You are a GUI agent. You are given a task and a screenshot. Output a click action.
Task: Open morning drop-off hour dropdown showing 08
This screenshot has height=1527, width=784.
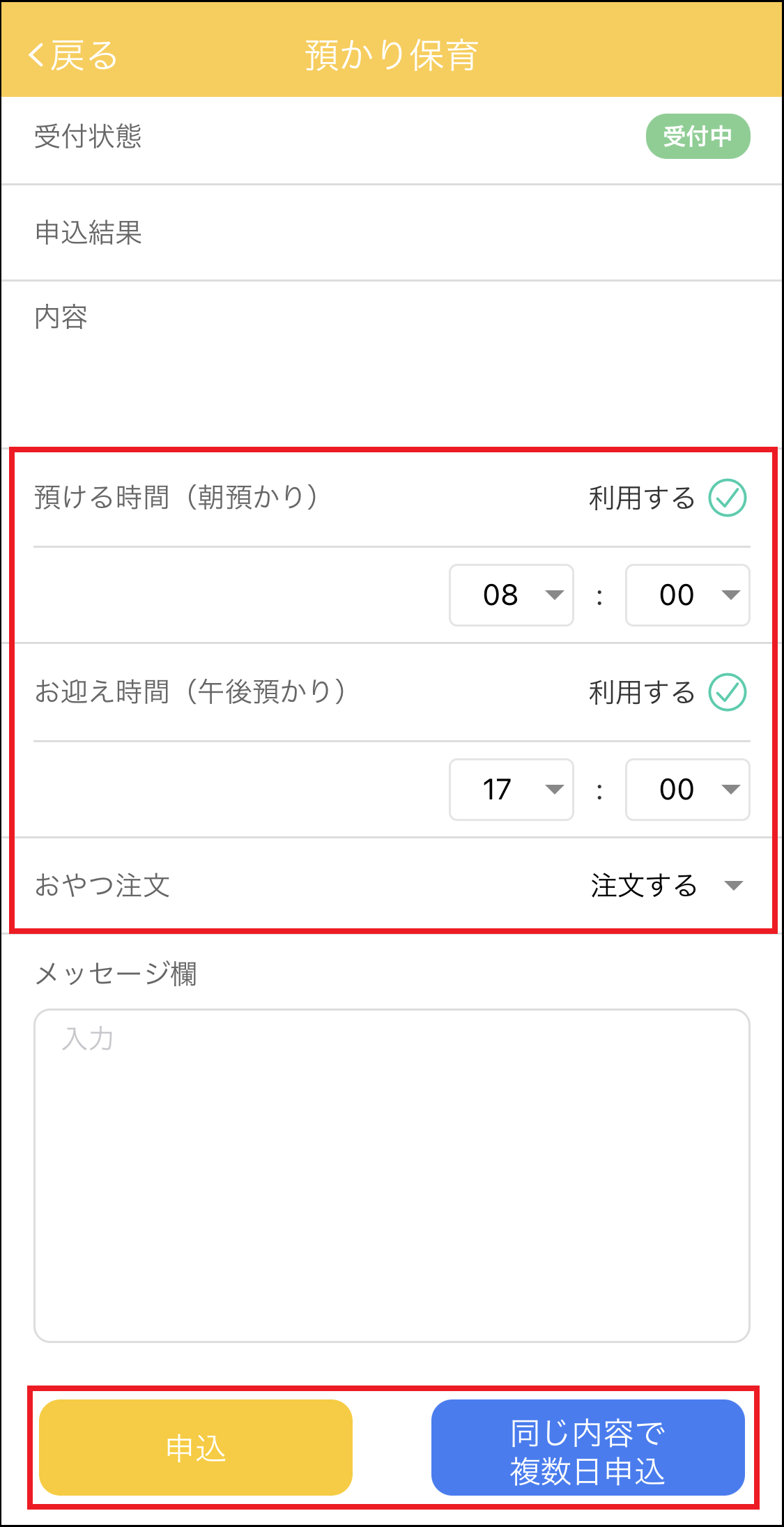[x=512, y=595]
